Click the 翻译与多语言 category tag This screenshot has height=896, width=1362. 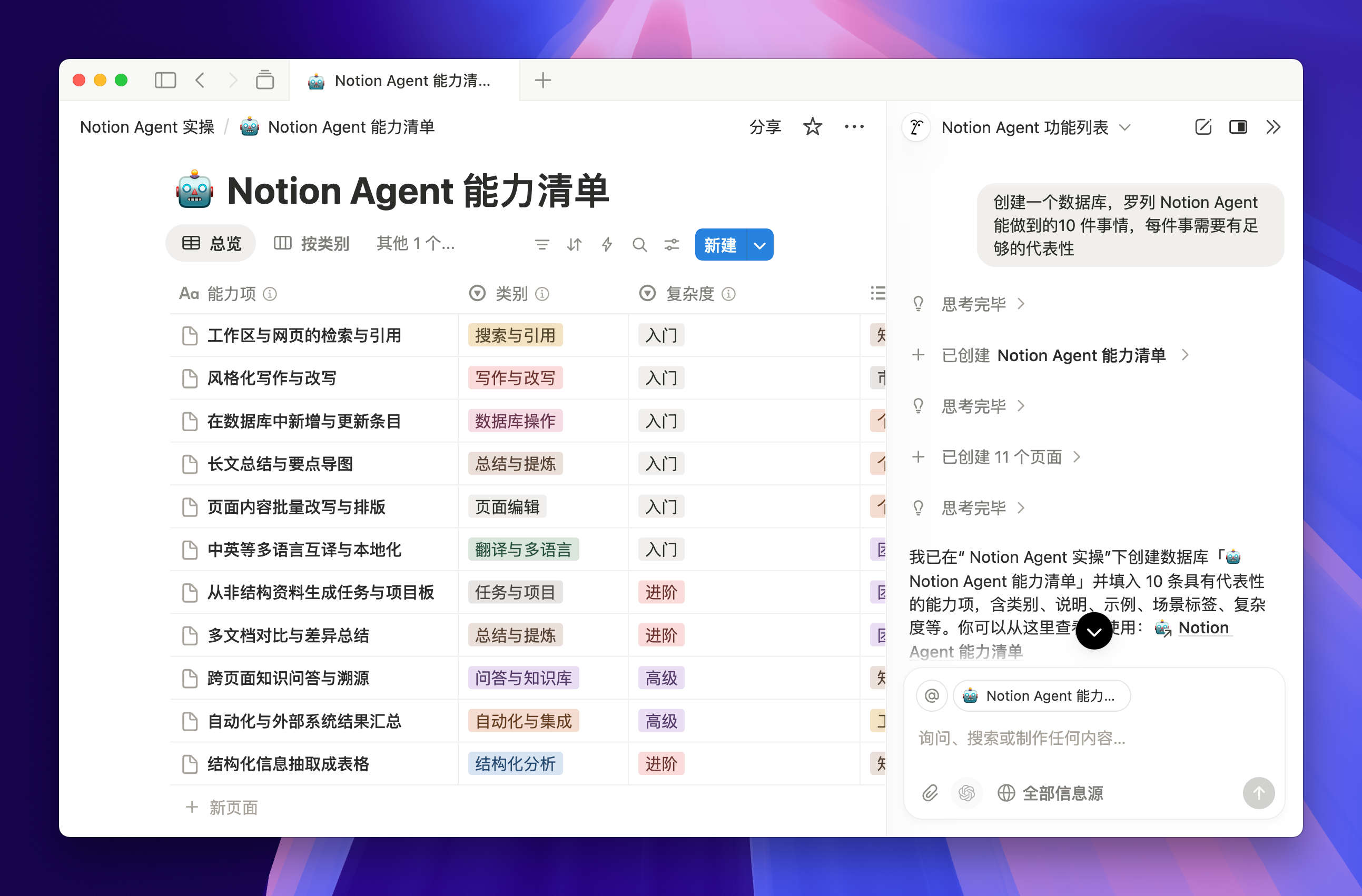pos(523,549)
